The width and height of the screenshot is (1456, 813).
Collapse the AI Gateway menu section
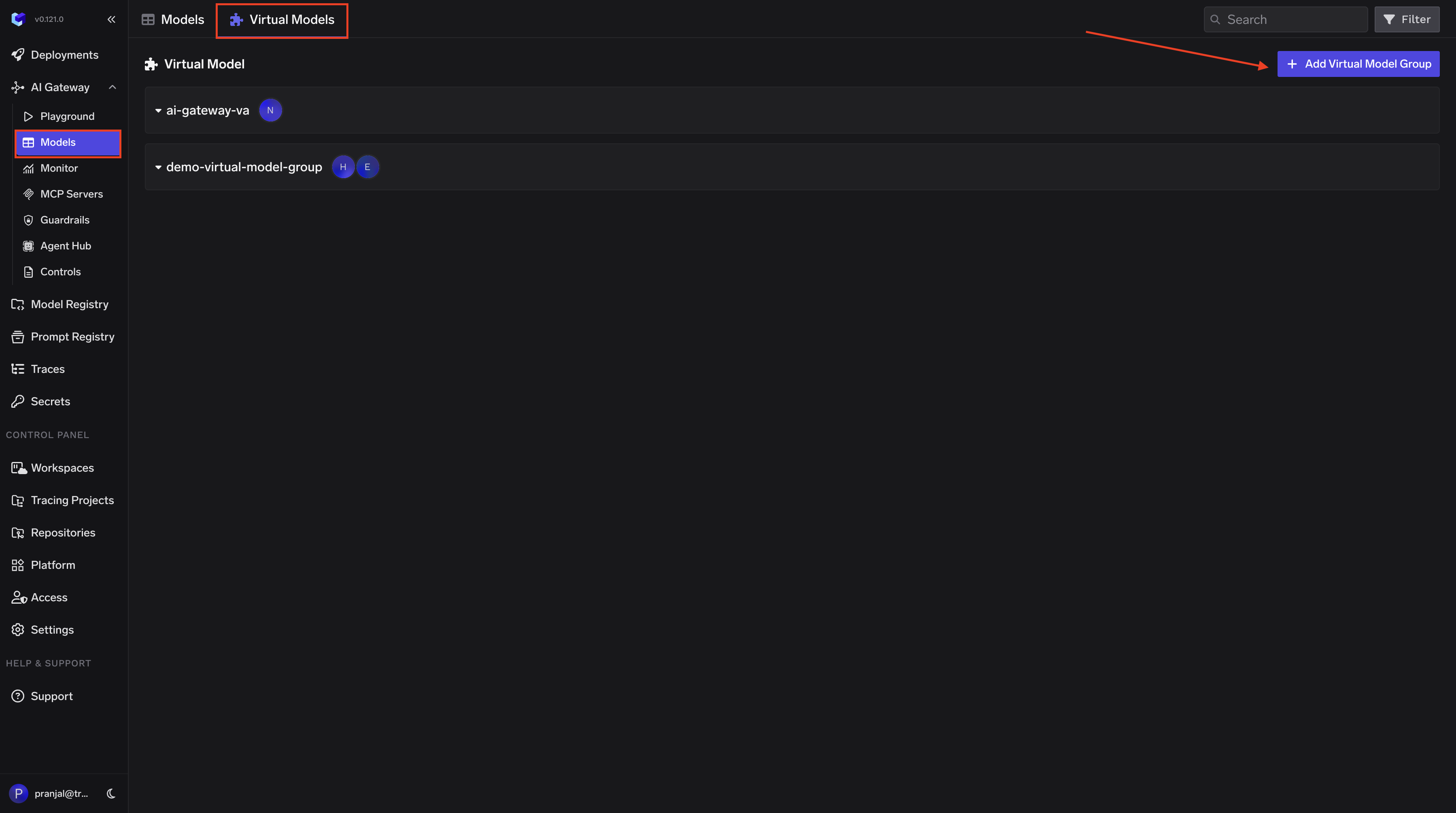pyautogui.click(x=112, y=87)
